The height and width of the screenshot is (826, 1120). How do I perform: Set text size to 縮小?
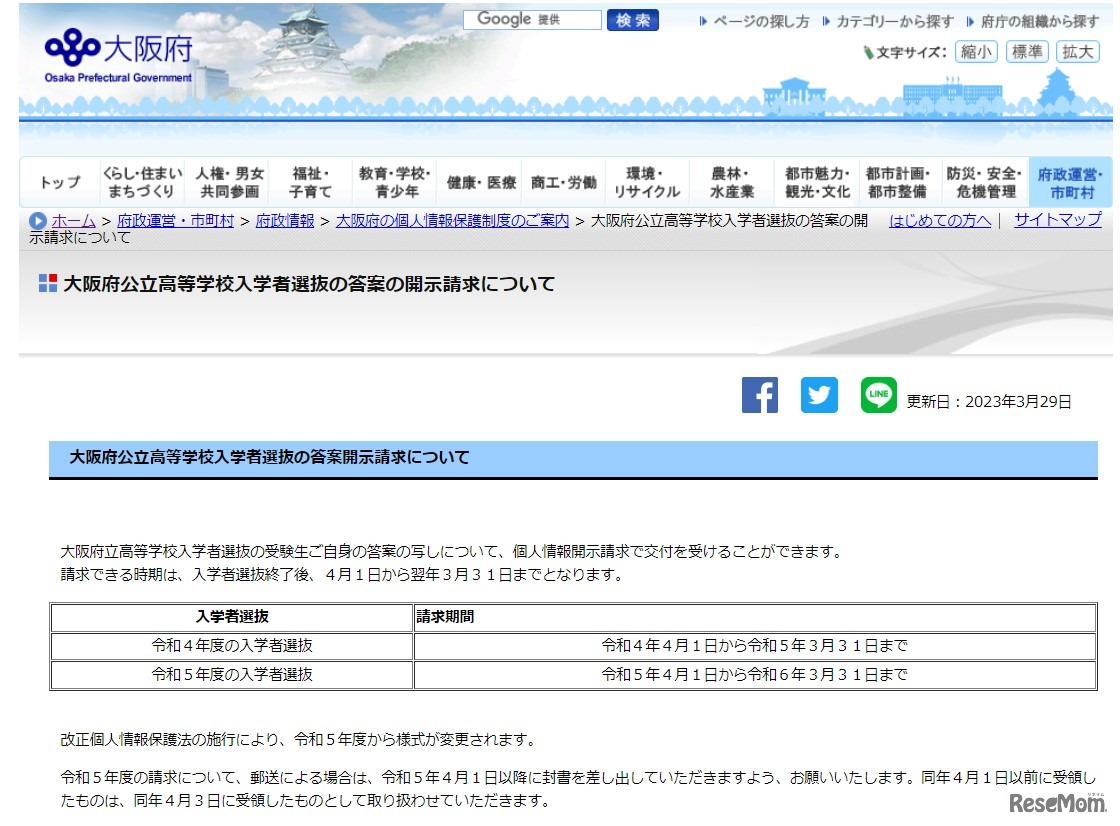976,52
